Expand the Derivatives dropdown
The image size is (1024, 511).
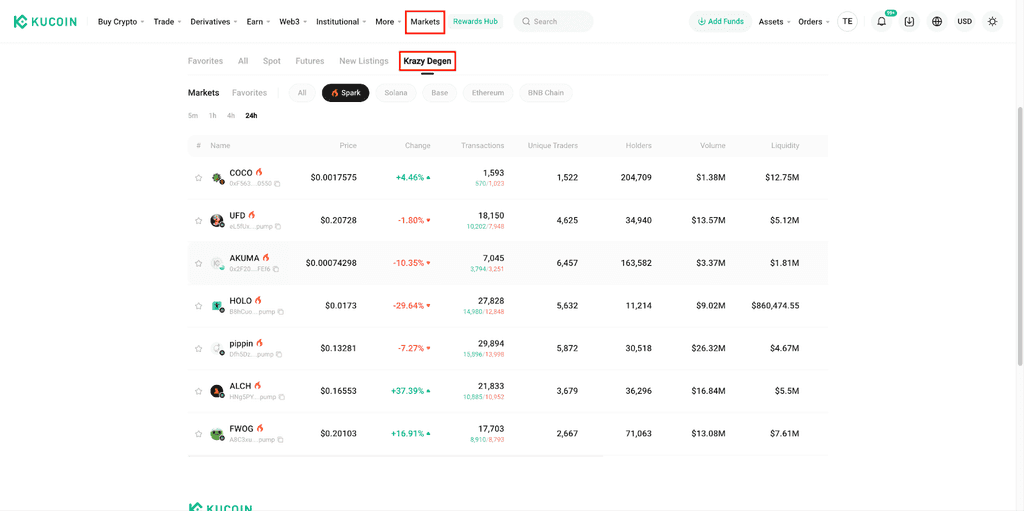click(x=214, y=22)
